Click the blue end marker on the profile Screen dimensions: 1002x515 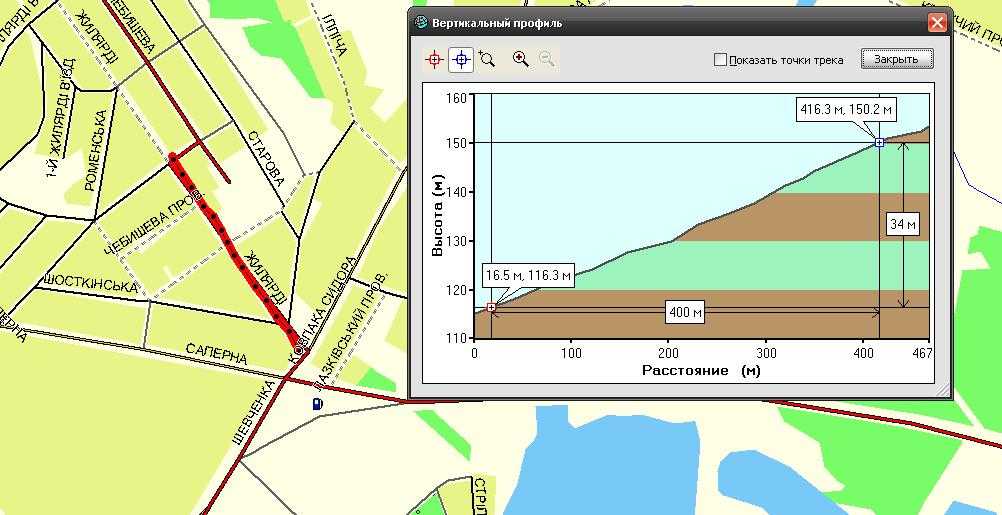[879, 143]
